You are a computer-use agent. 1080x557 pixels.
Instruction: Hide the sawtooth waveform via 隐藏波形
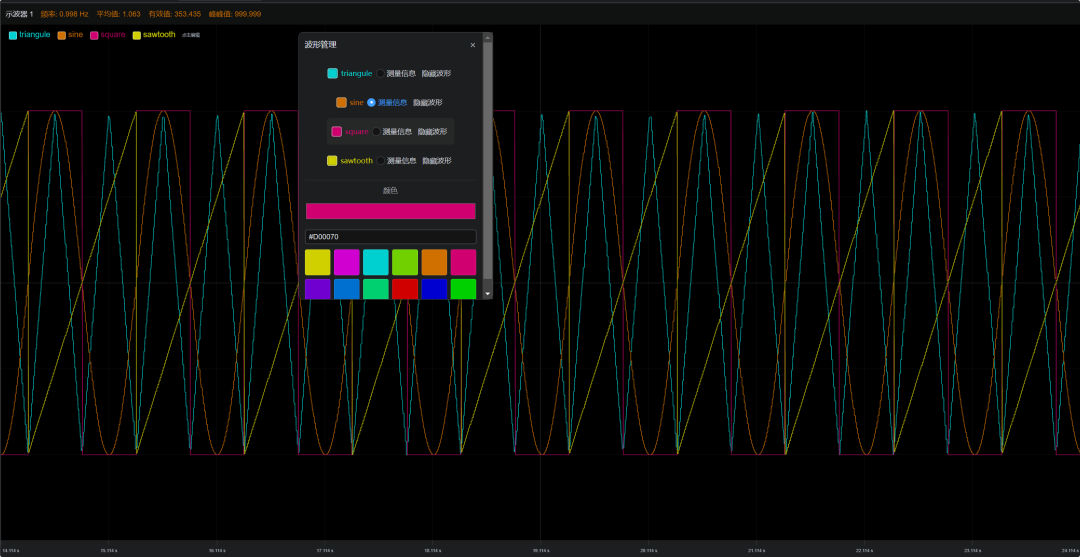point(437,160)
